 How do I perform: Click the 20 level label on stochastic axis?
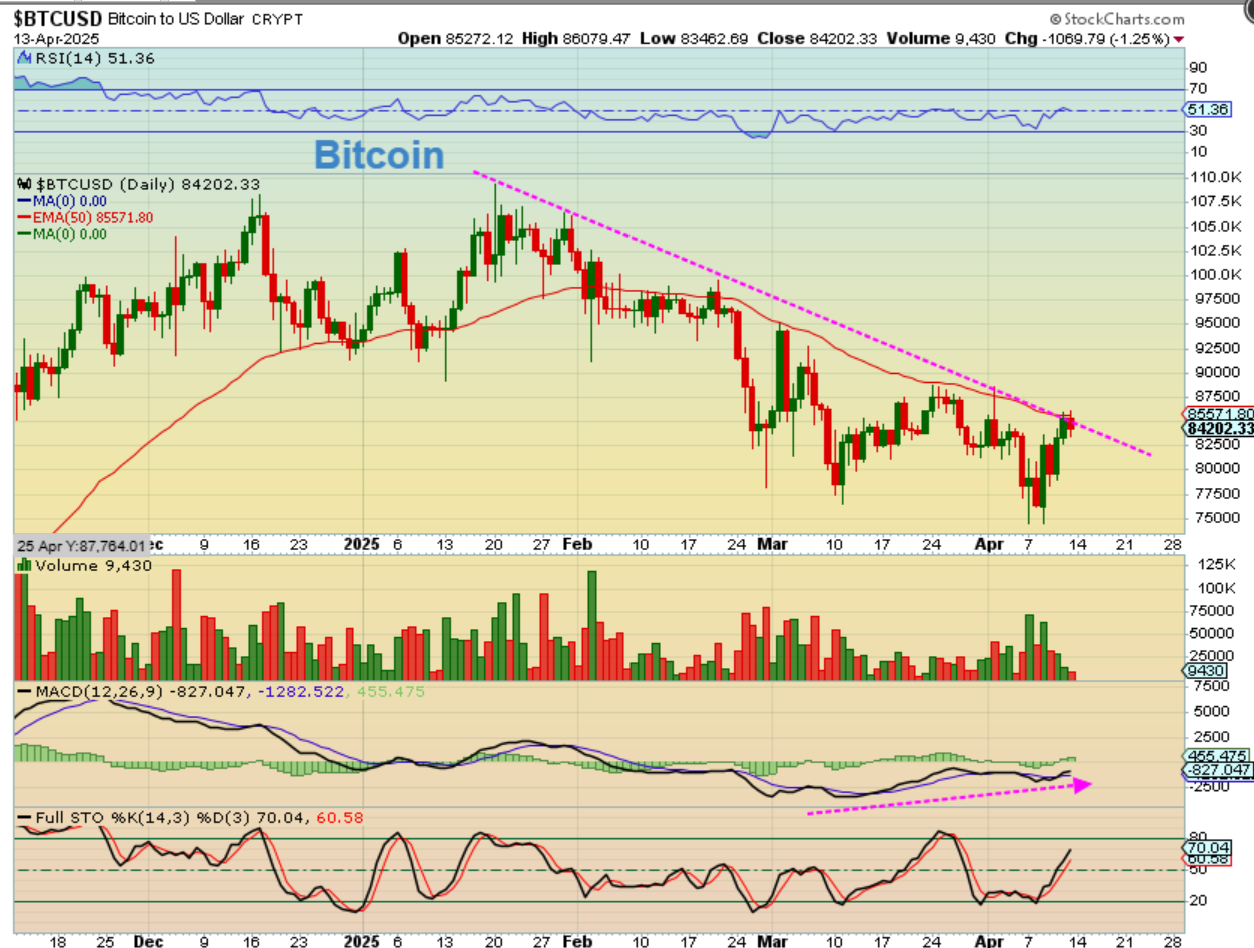tap(1198, 900)
